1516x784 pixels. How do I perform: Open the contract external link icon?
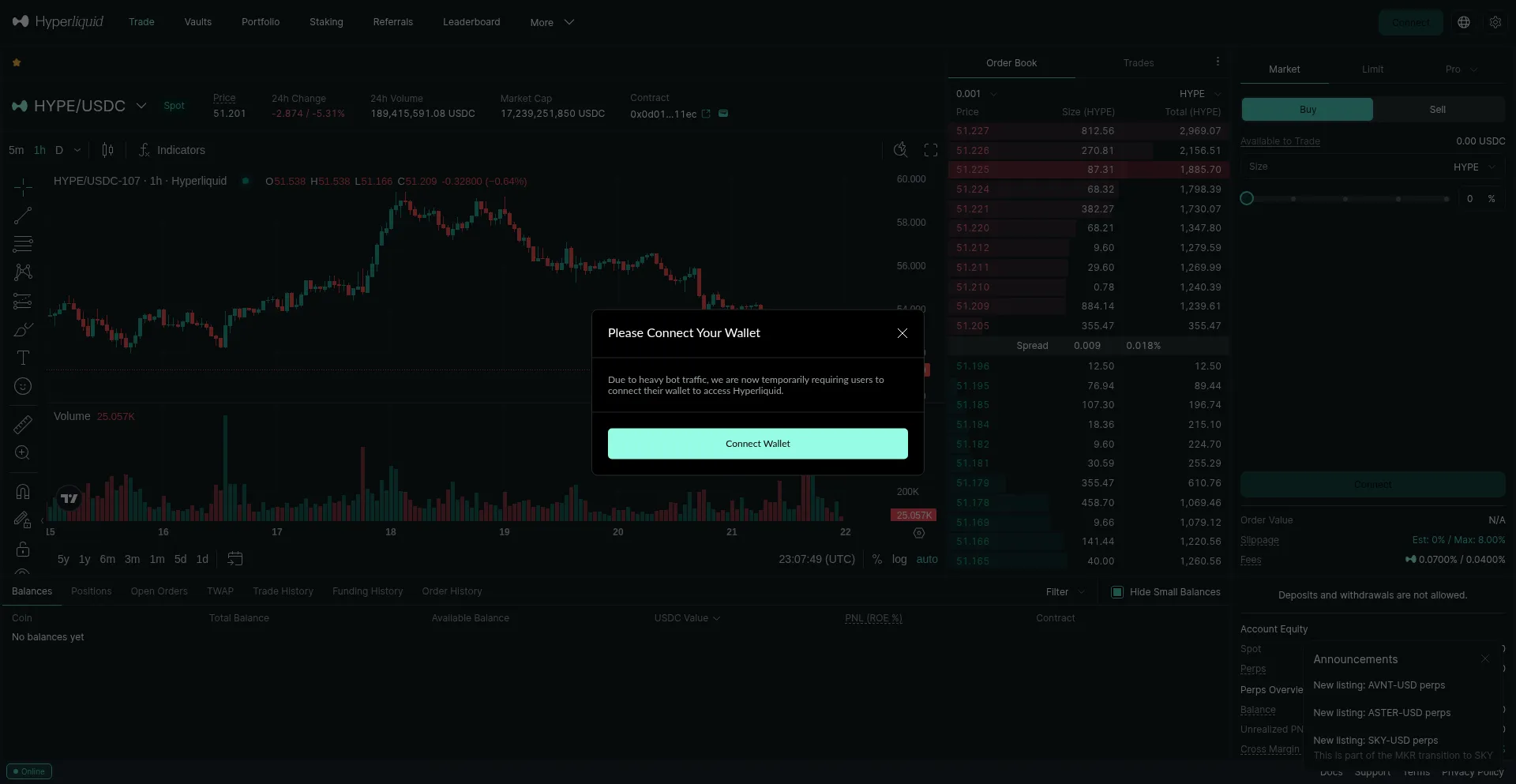(706, 114)
